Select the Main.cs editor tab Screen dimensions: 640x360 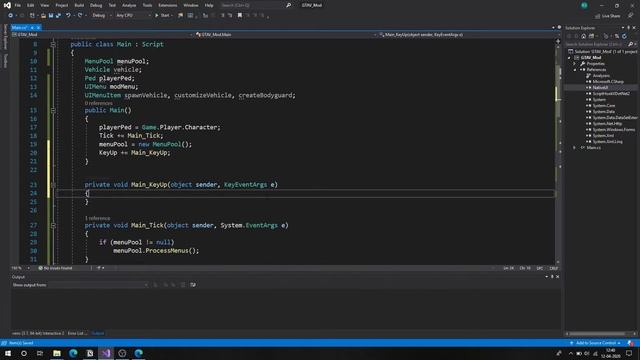20,27
